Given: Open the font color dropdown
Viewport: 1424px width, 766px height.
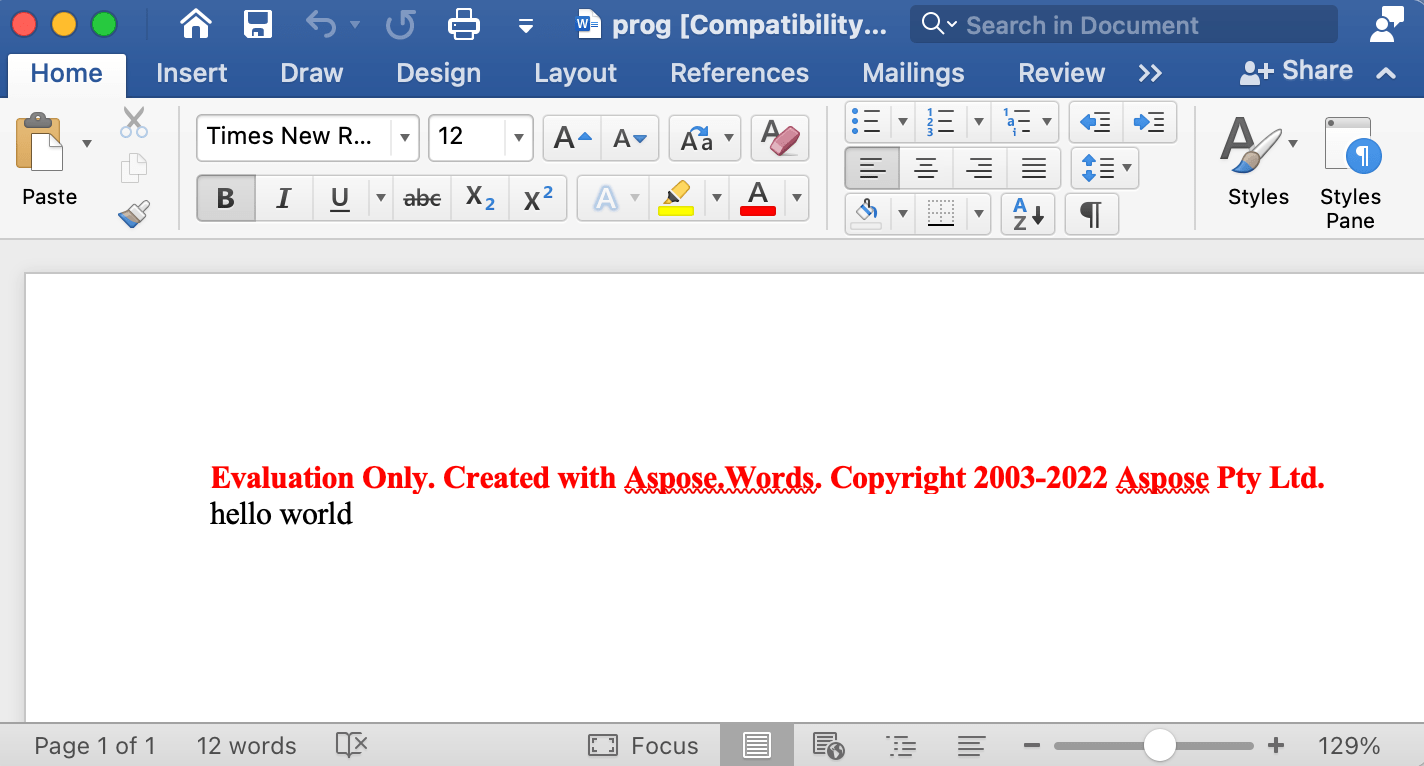Looking at the screenshot, I should [796, 198].
